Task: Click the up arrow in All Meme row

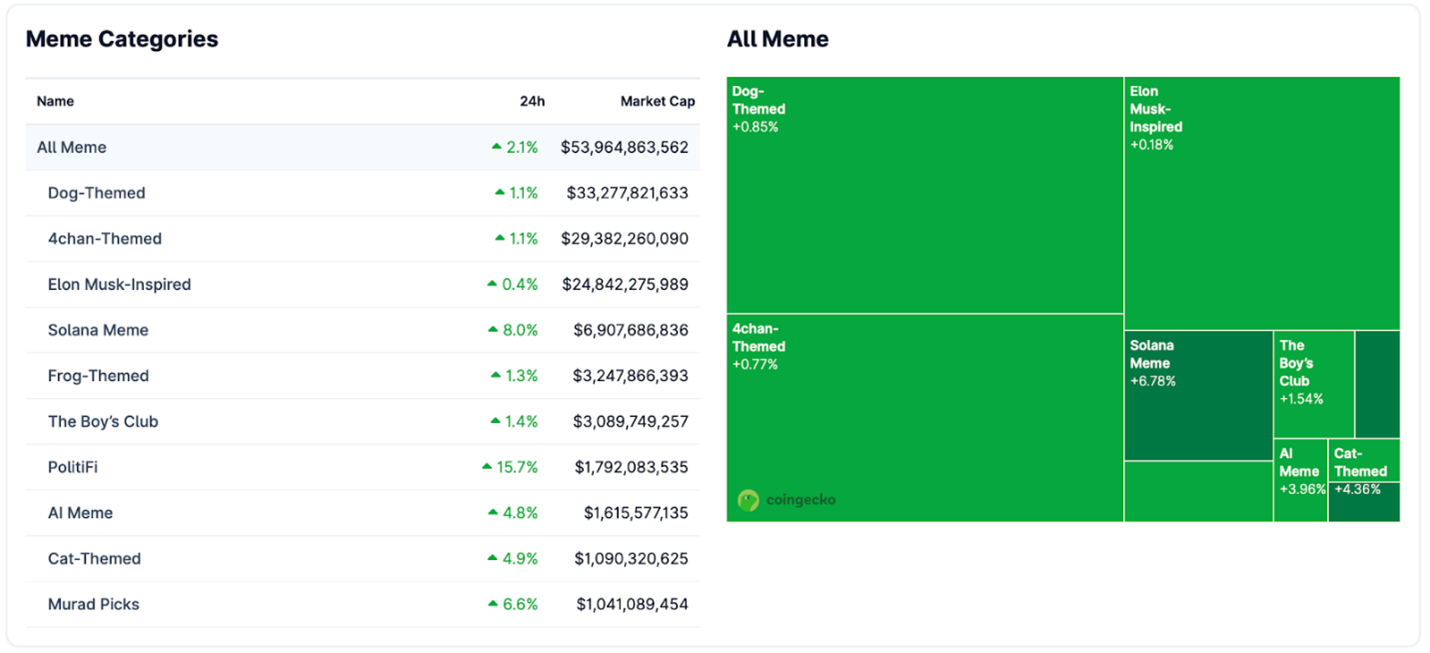Action: (x=497, y=147)
